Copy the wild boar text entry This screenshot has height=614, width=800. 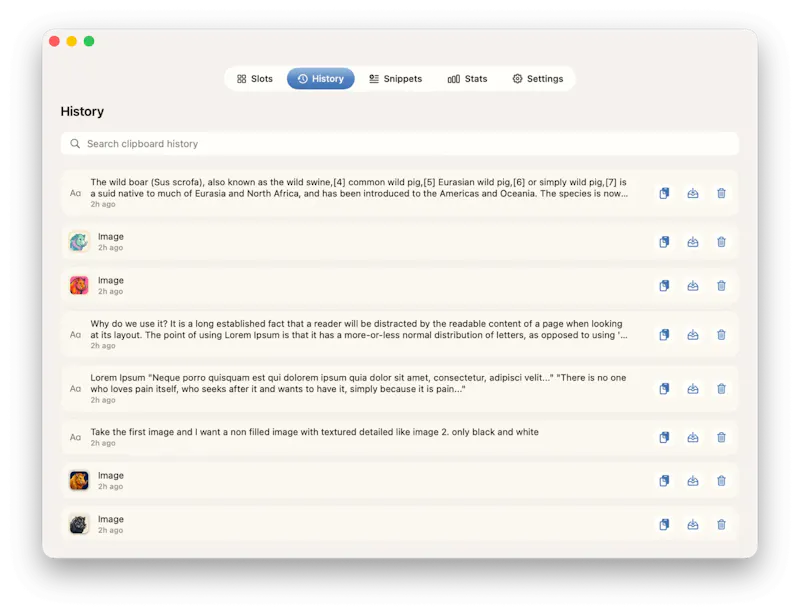pos(664,193)
